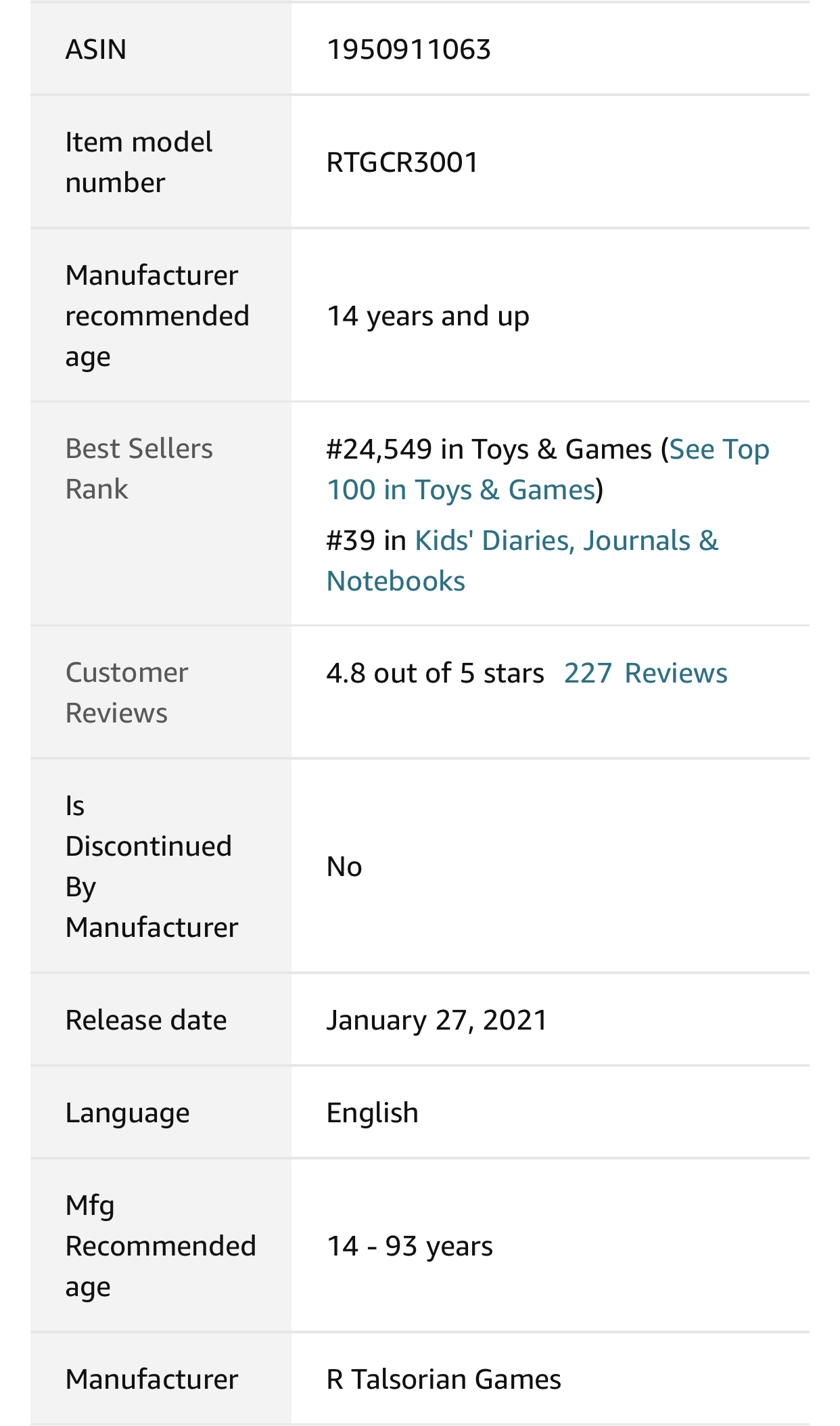Click the English language value
840x1426 pixels.
[372, 1113]
